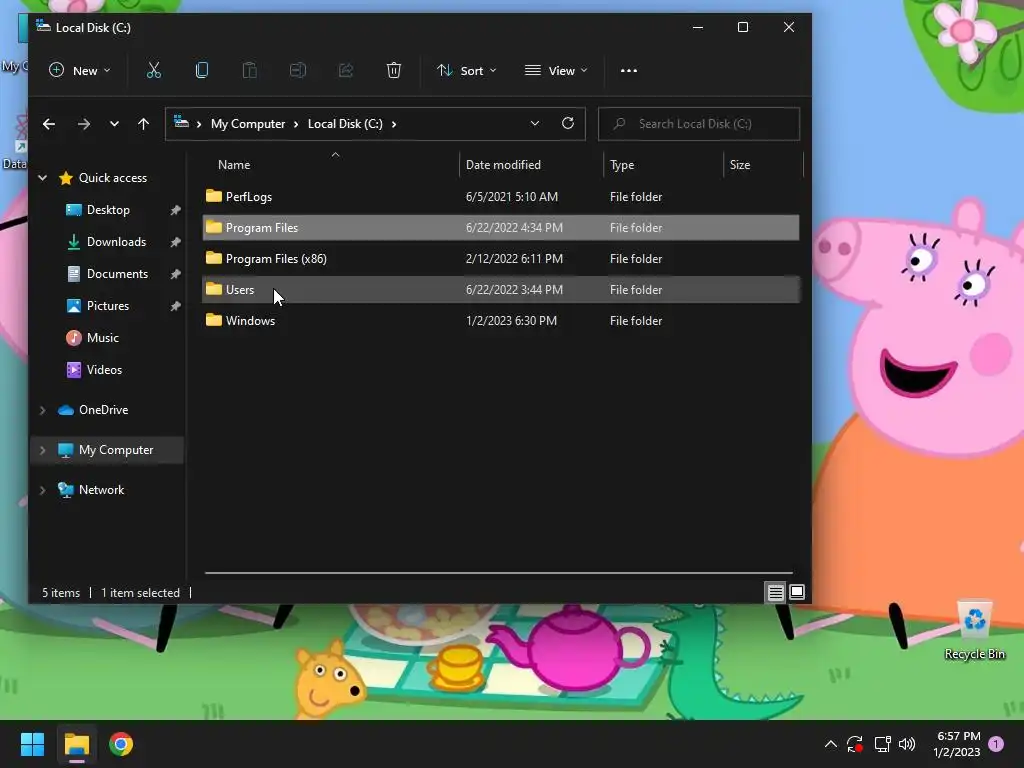Image resolution: width=1024 pixels, height=768 pixels.
Task: Open Videos in the sidebar
Action: pos(104,370)
